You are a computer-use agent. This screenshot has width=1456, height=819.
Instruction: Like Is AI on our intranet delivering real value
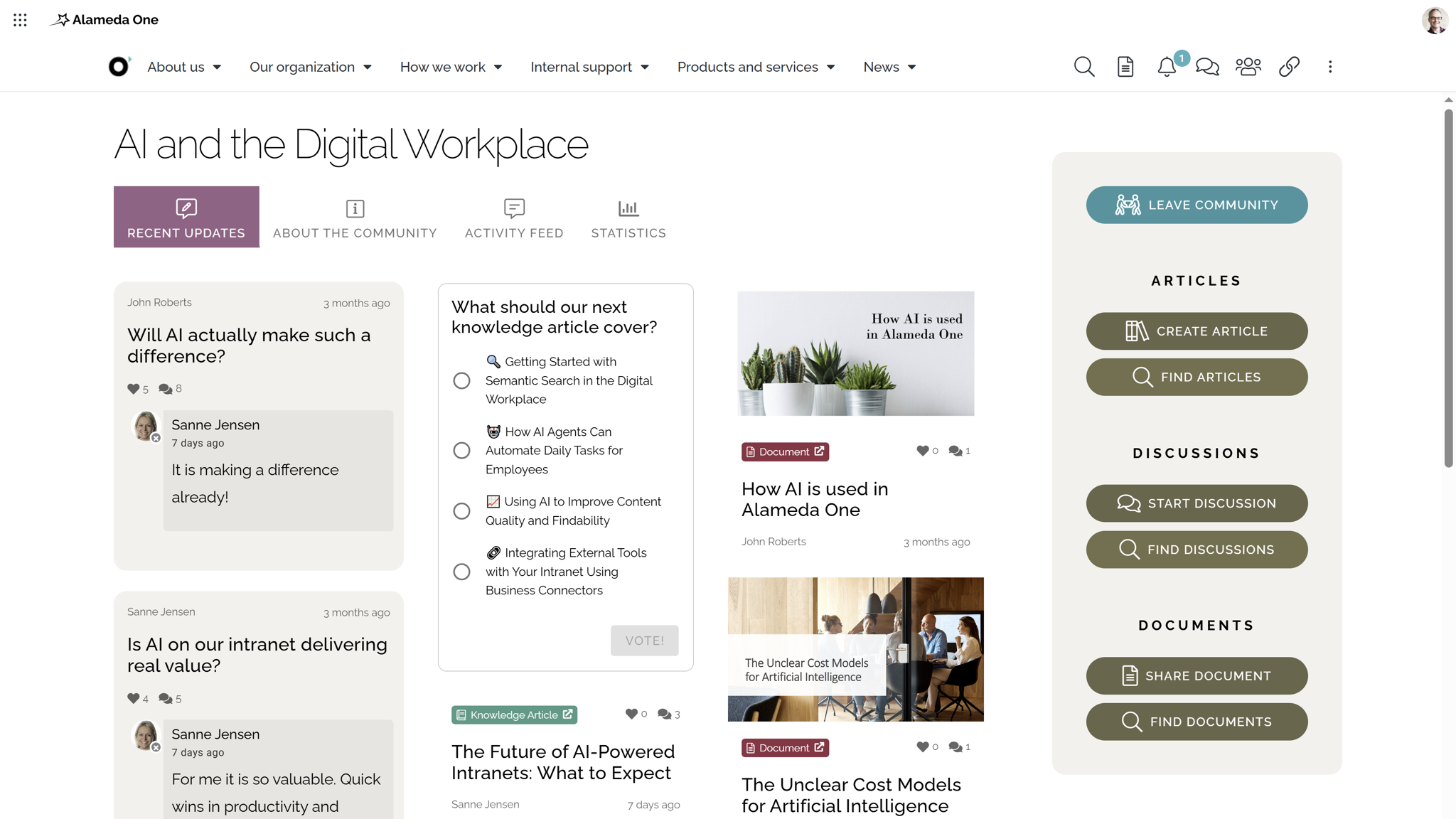click(x=134, y=699)
